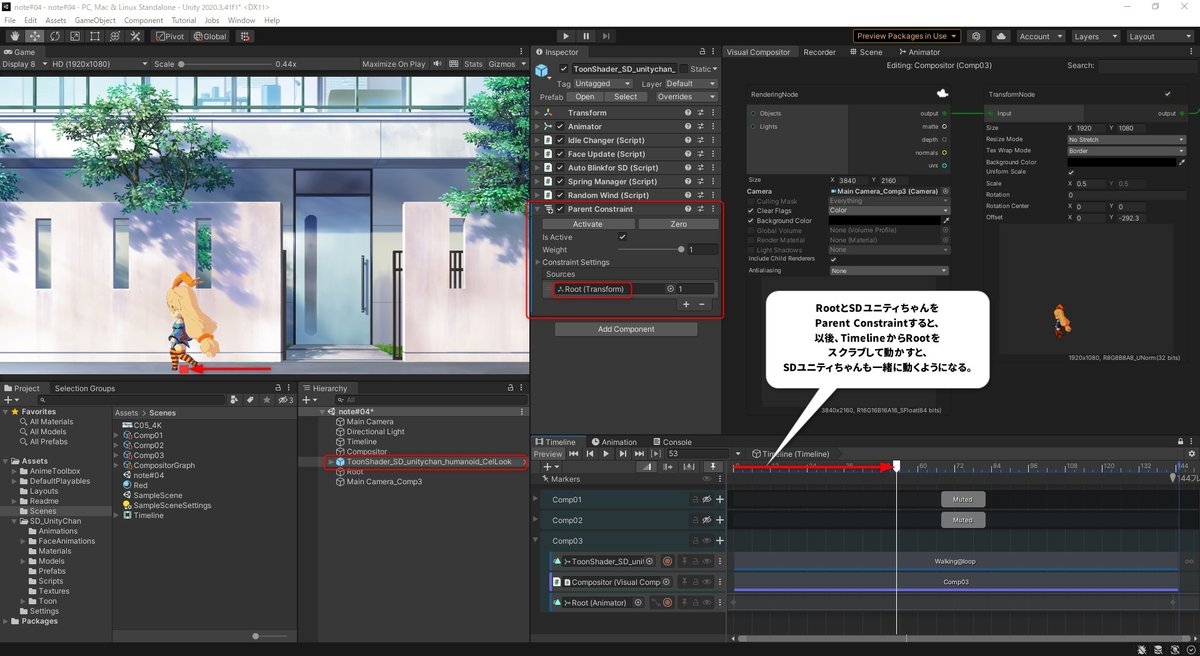Open the Component menu
The width and height of the screenshot is (1200, 656).
(144, 20)
